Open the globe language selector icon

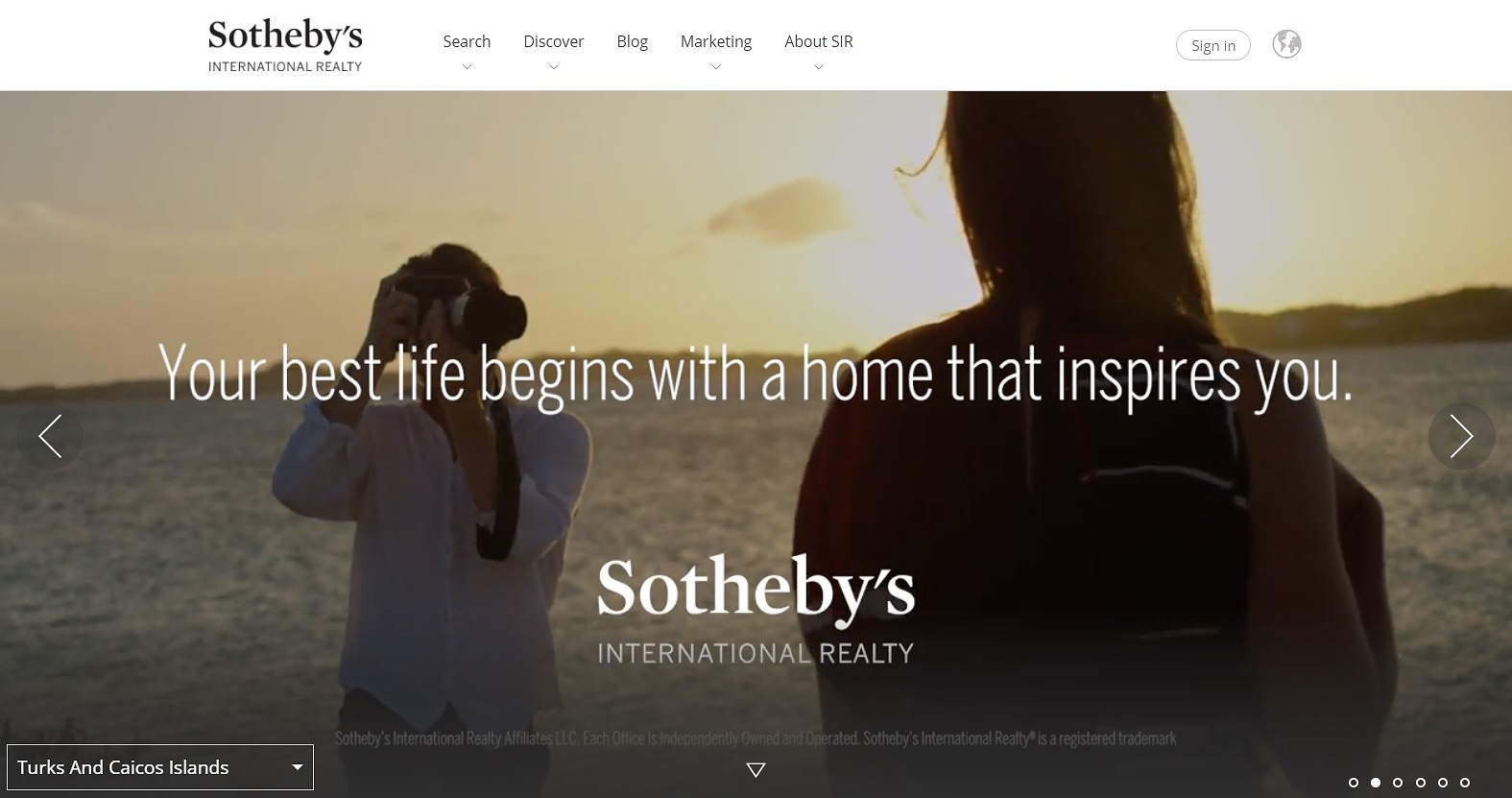click(x=1286, y=44)
